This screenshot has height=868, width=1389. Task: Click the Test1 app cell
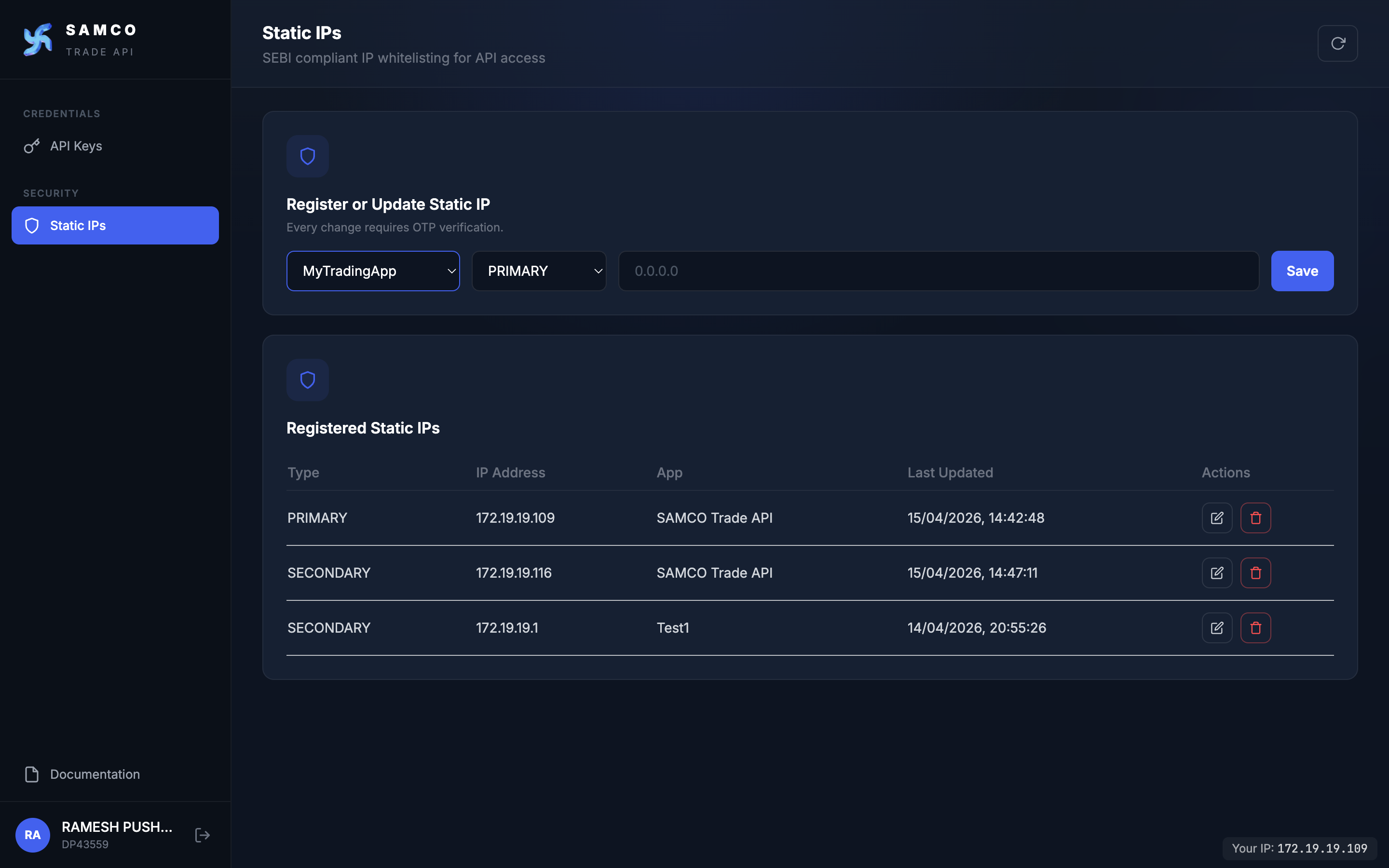673,628
